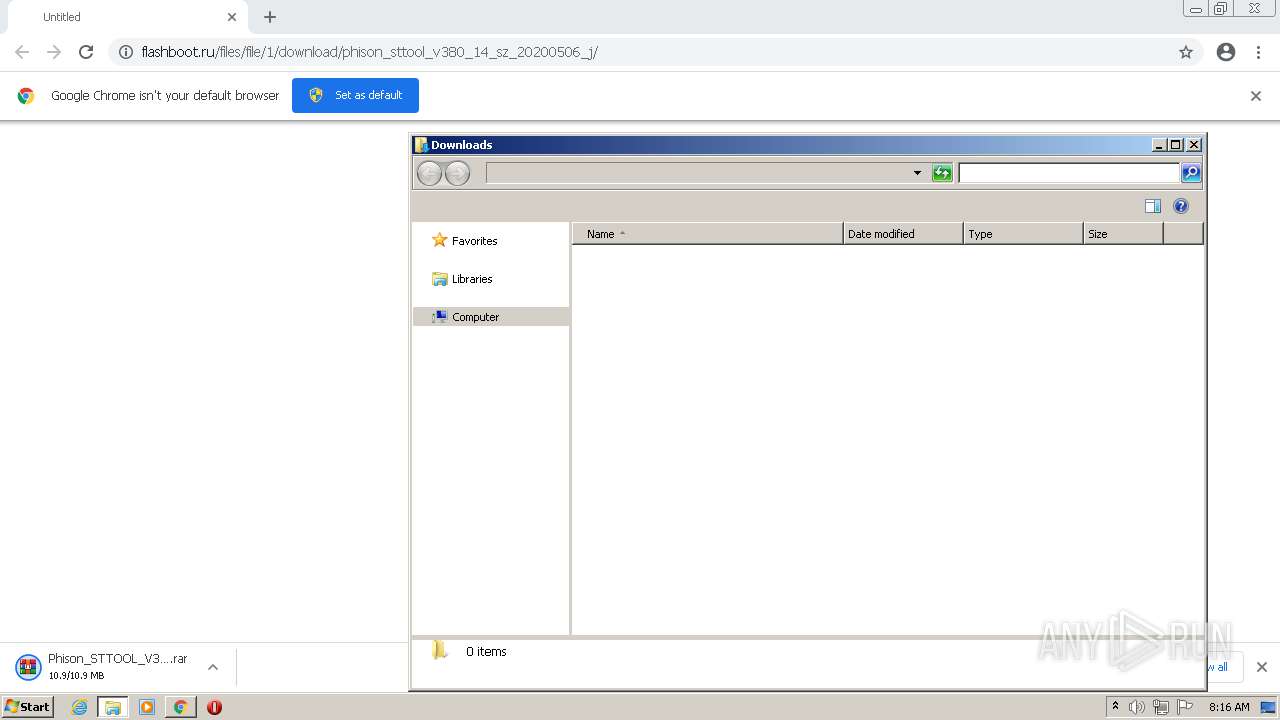Dismiss the default browser notification bar
This screenshot has height=720, width=1280.
[x=1256, y=96]
